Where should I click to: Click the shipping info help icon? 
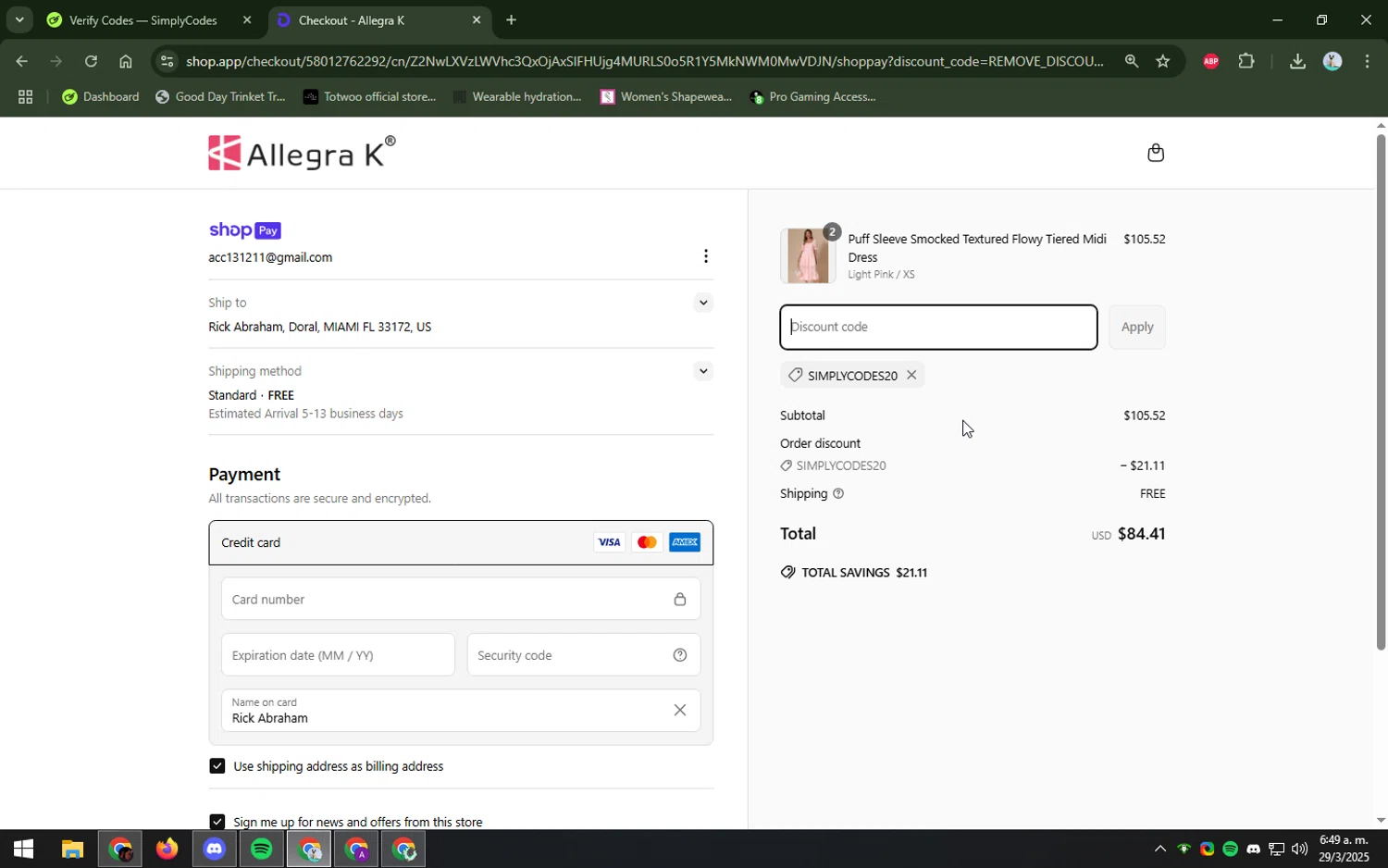[838, 494]
